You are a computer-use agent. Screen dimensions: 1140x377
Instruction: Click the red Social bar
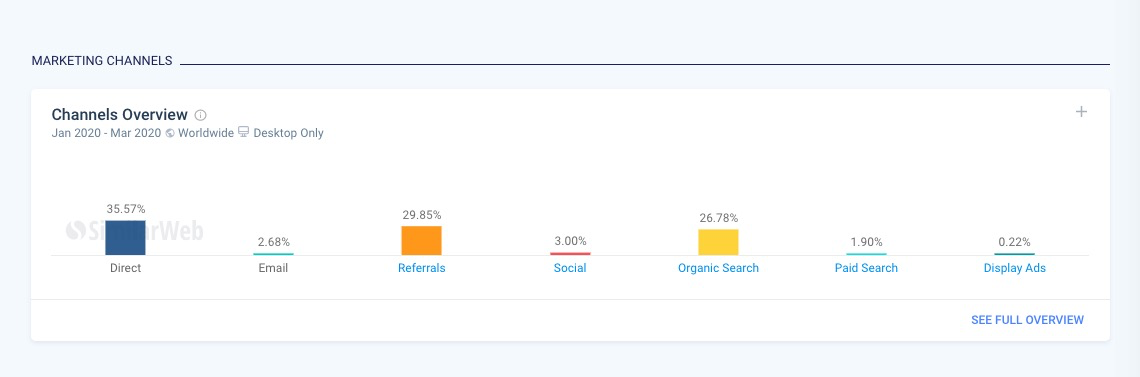point(570,254)
